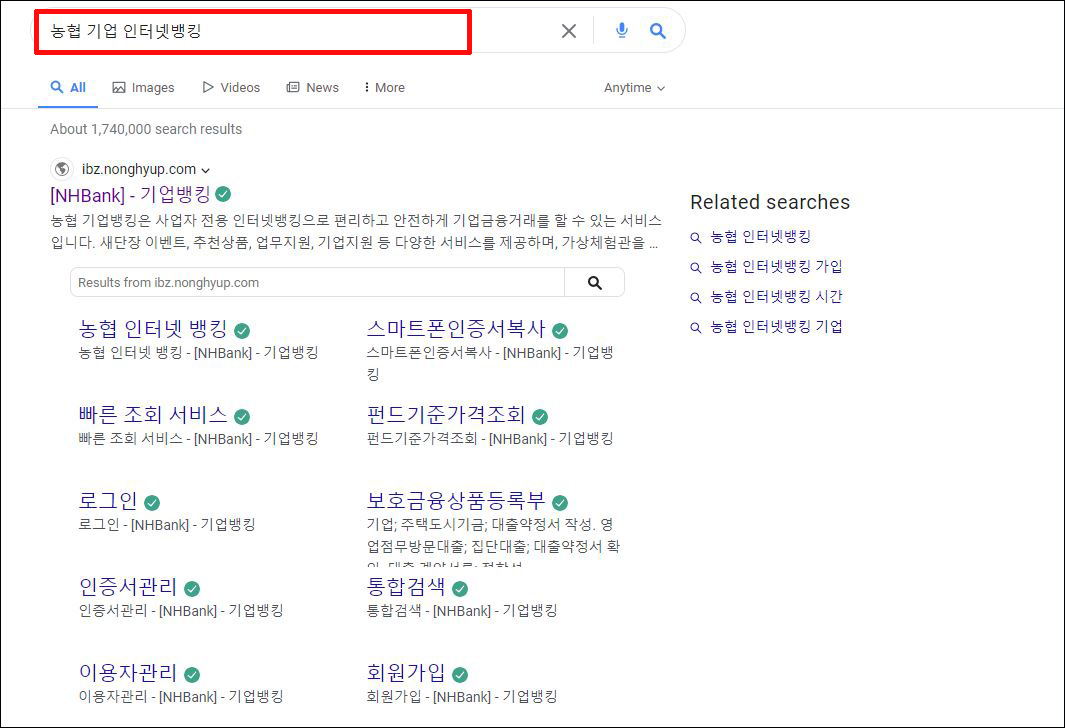Open the 로그인 sitelink
The image size is (1065, 728).
[108, 500]
